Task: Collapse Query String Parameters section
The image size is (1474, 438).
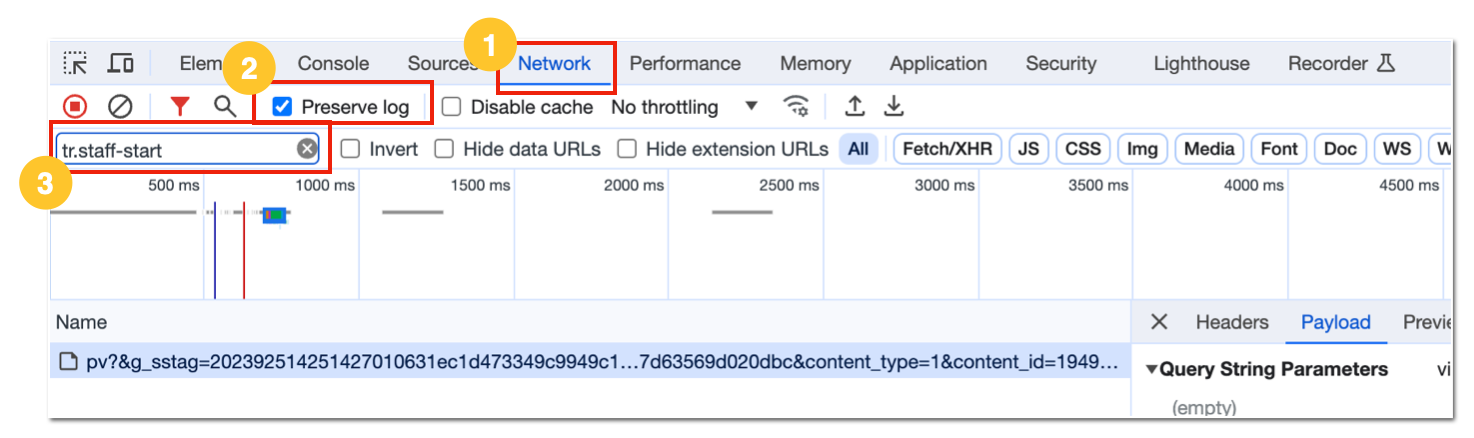Action: [1152, 369]
